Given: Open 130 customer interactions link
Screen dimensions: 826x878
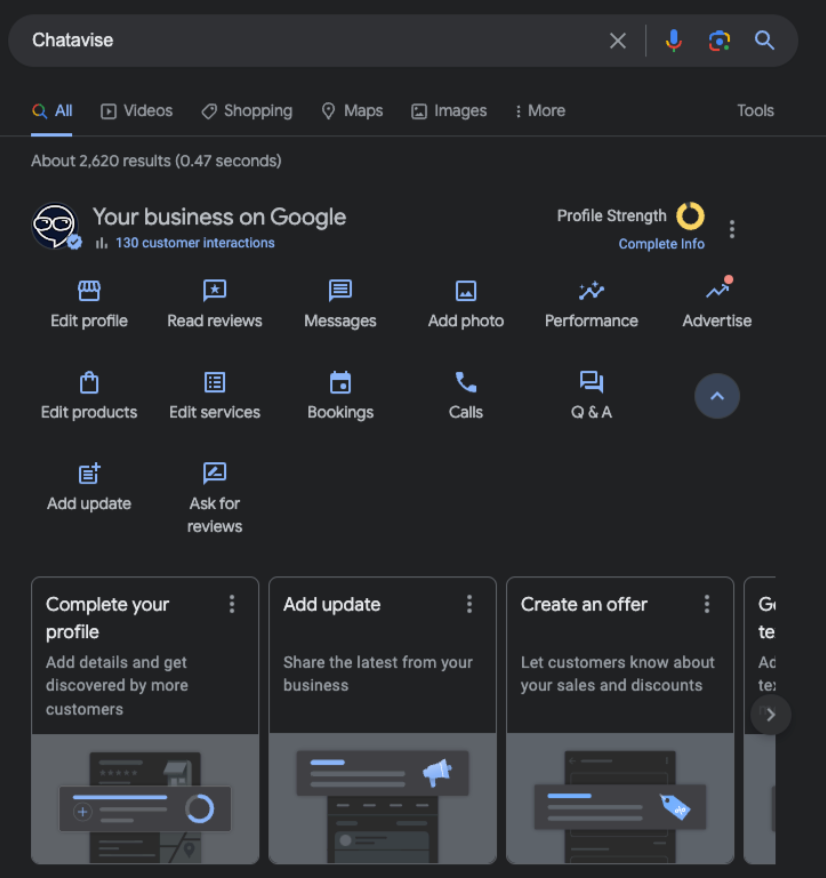Looking at the screenshot, I should point(195,243).
